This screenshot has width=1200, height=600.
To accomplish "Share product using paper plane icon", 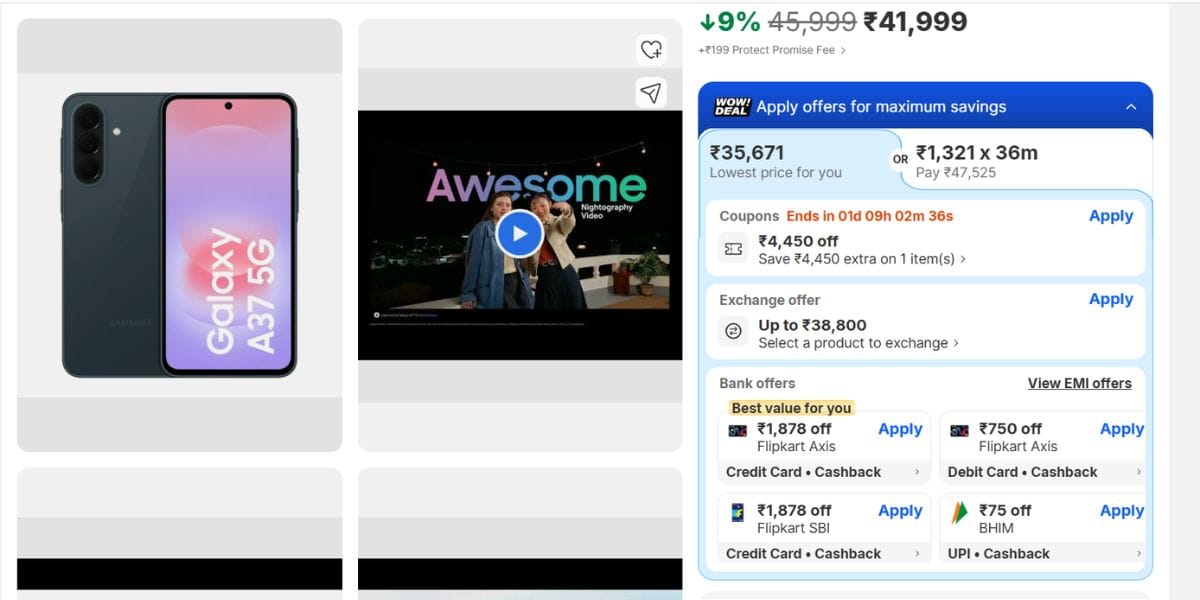I will [651, 93].
